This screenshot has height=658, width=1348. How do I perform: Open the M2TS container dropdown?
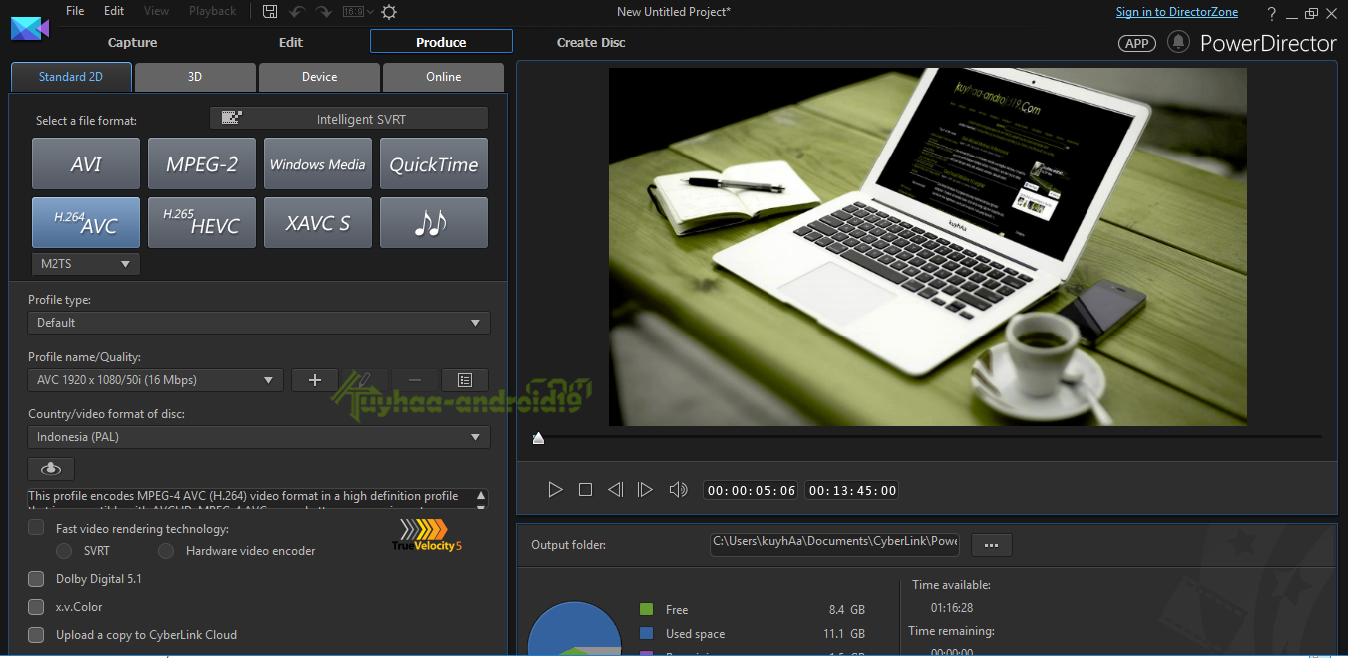86,264
